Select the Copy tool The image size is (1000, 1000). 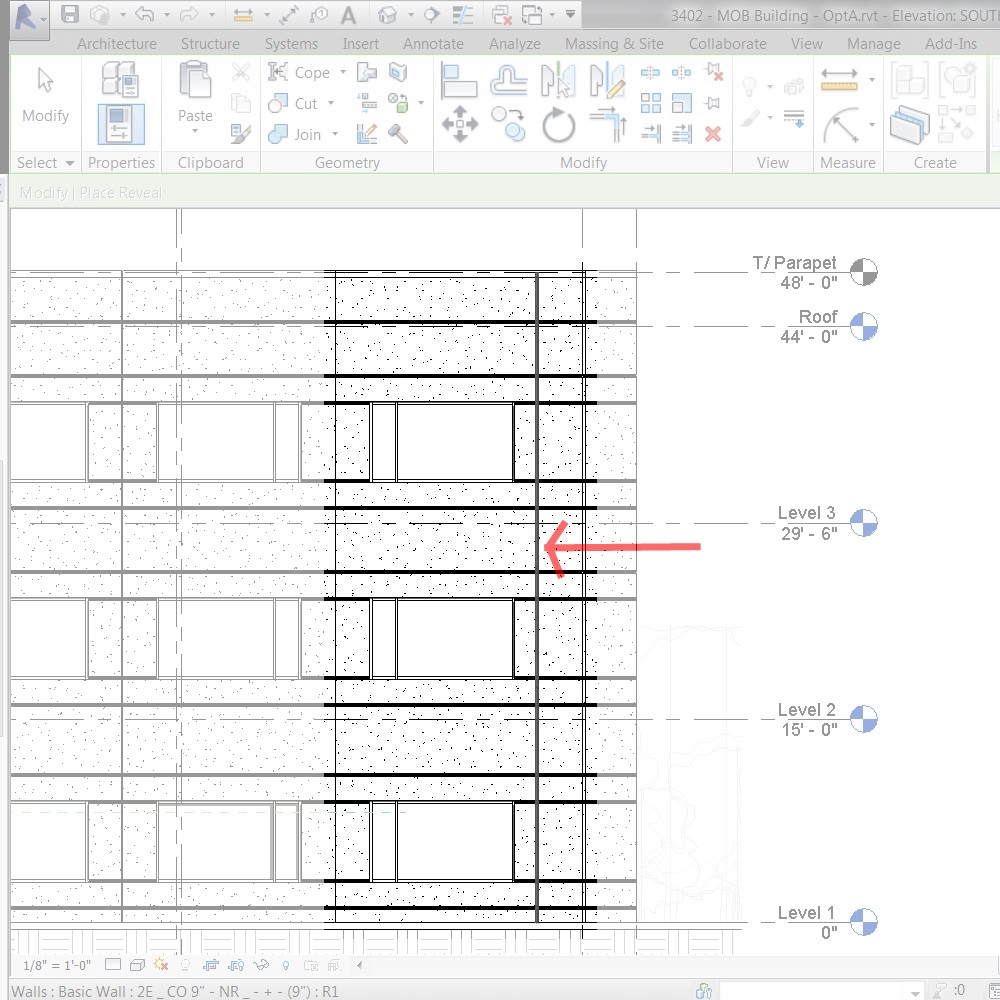(x=508, y=124)
